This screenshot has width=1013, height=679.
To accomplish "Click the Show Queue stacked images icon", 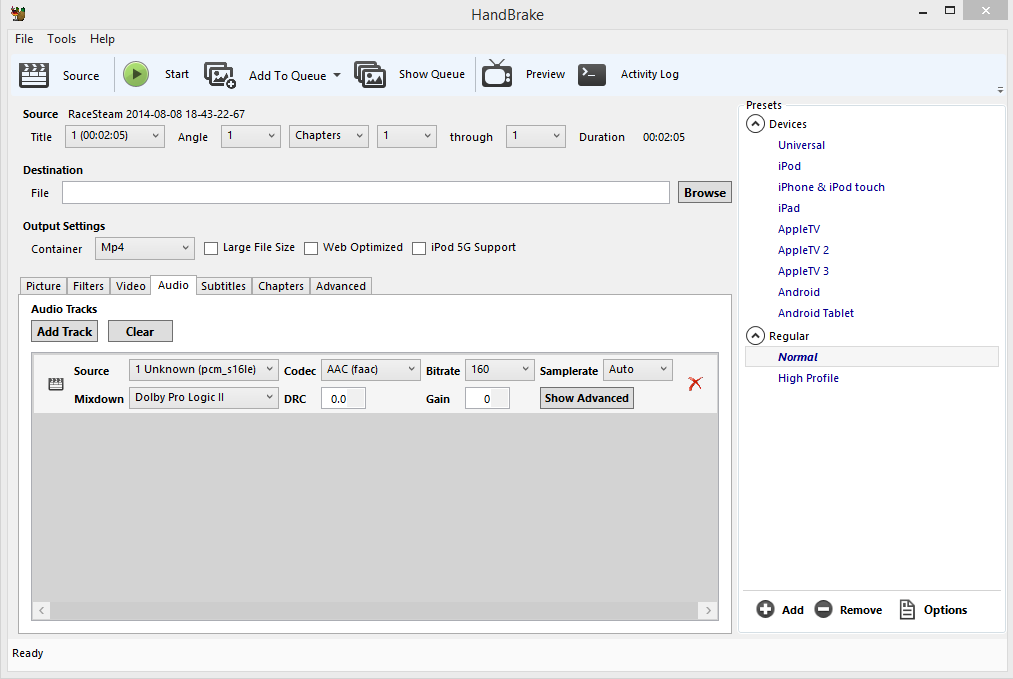I will point(370,75).
